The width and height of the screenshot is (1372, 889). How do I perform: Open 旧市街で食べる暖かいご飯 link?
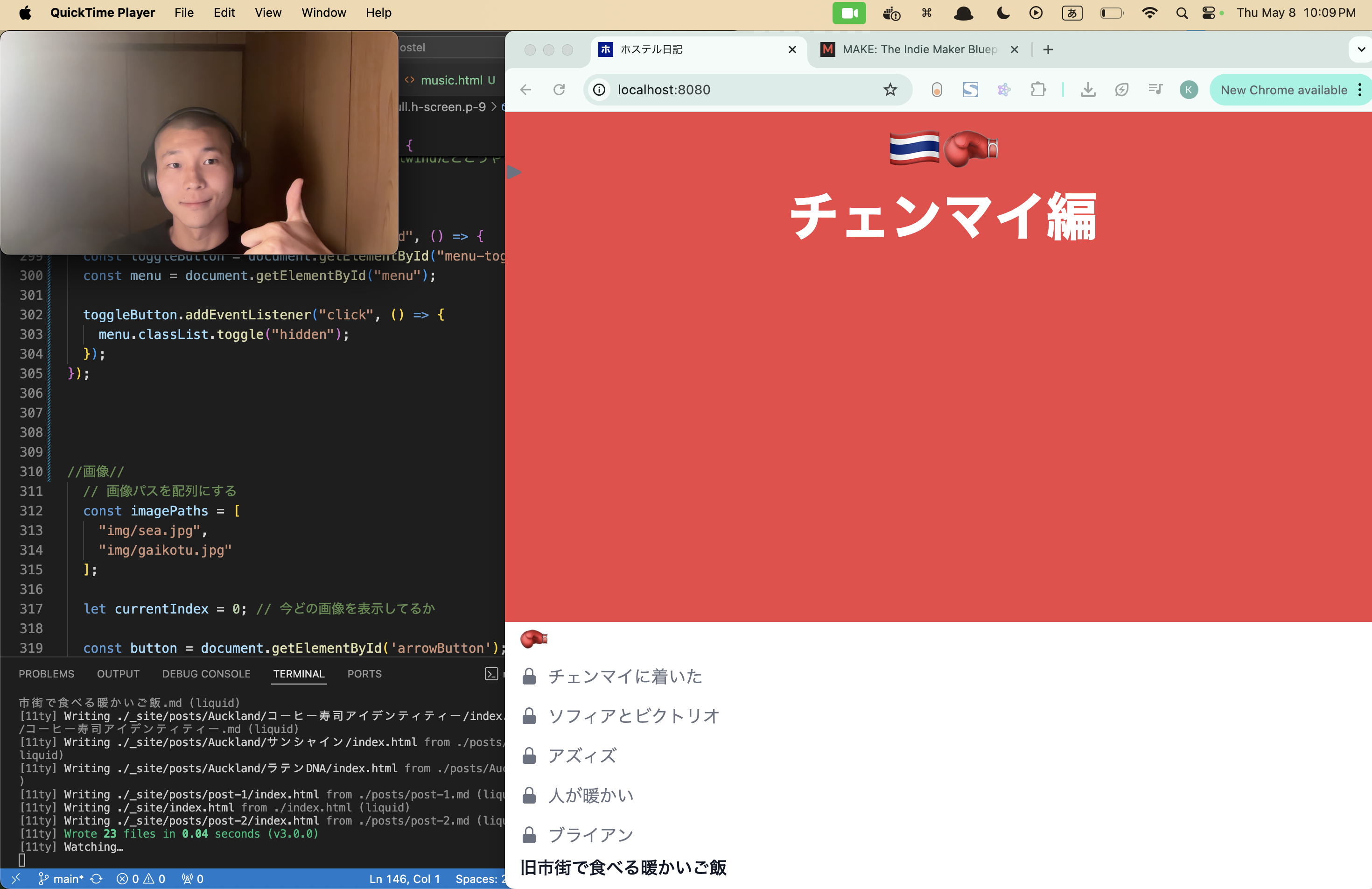623,868
